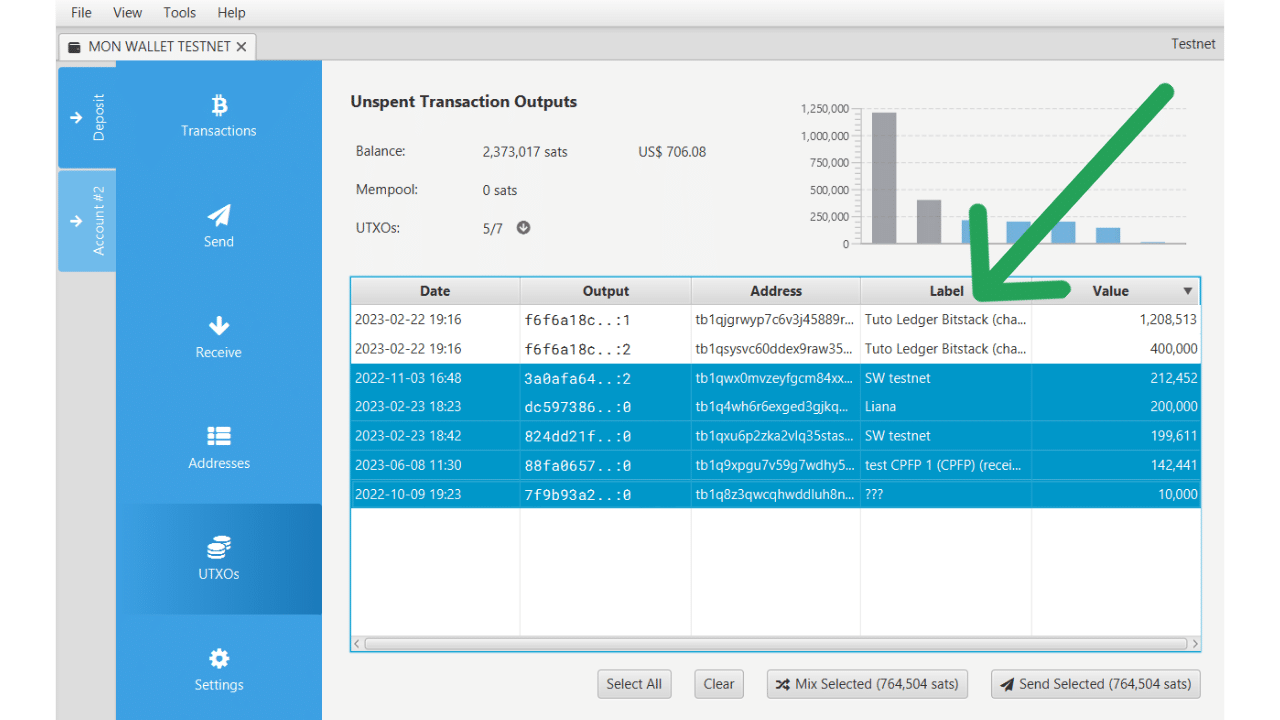Select the UTXO row valued 1,208,513
This screenshot has width=1280, height=720.
(x=776, y=320)
